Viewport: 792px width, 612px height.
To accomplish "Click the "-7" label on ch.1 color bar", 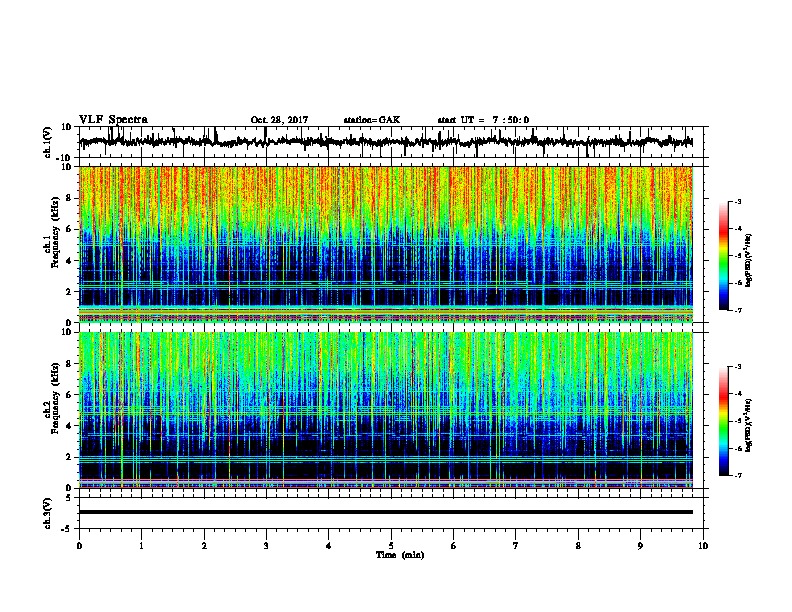I will tap(738, 310).
